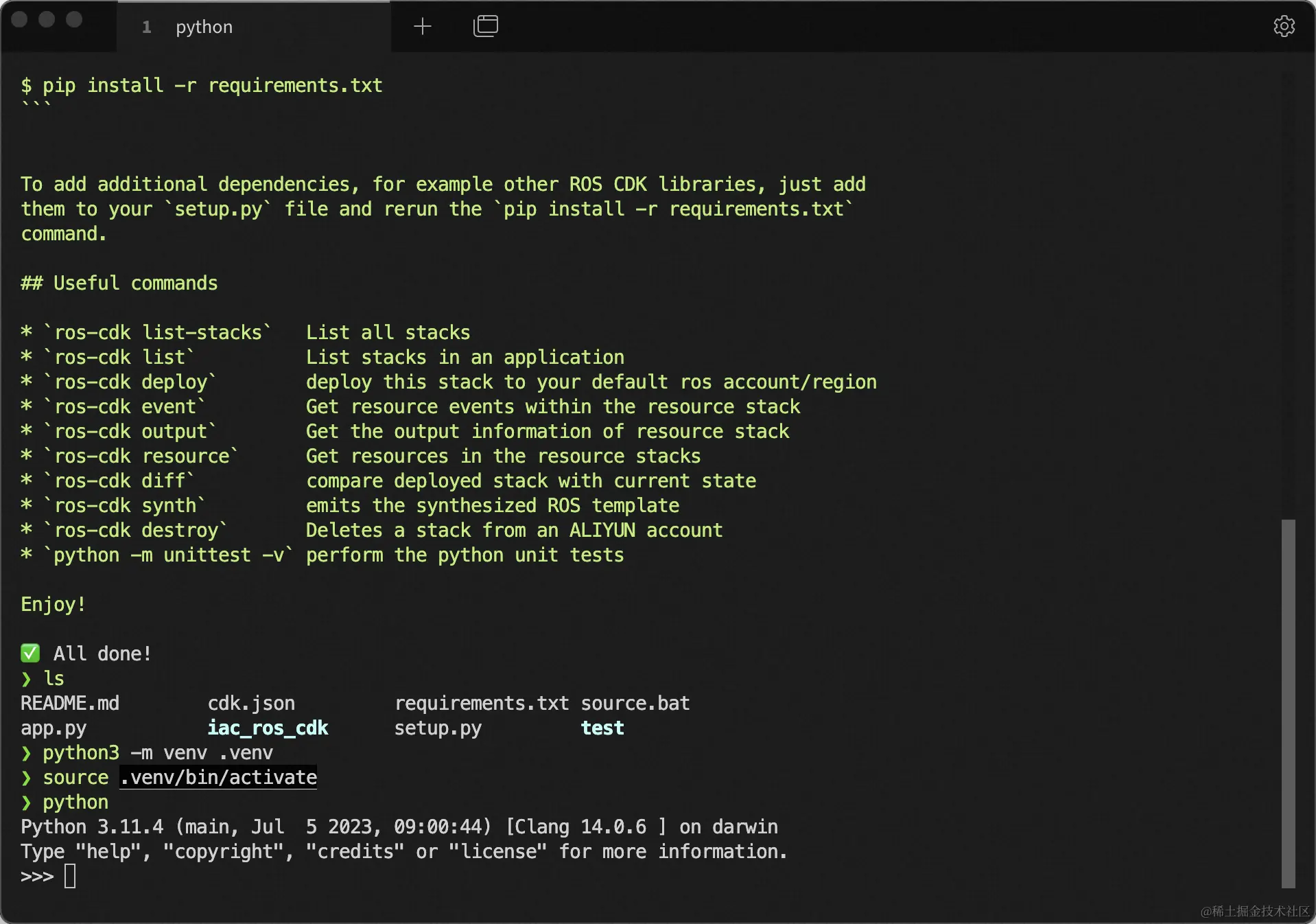The image size is (1316, 924).
Task: Click the `ros-cdk diff` command text
Action: click(119, 481)
